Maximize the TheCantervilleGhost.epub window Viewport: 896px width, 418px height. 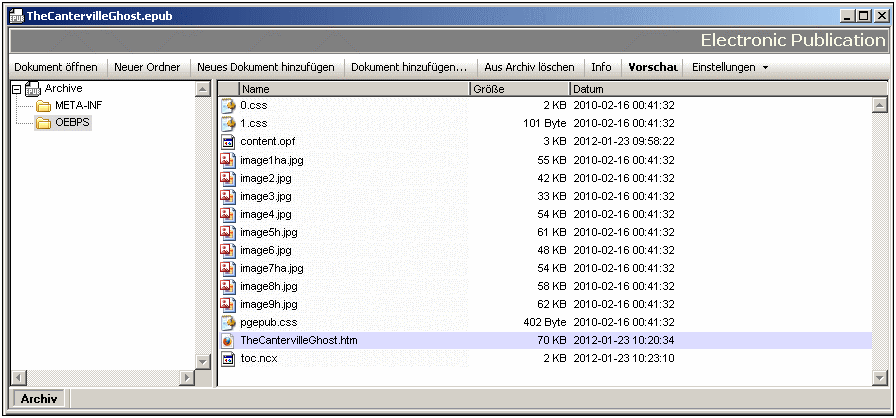[x=863, y=17]
